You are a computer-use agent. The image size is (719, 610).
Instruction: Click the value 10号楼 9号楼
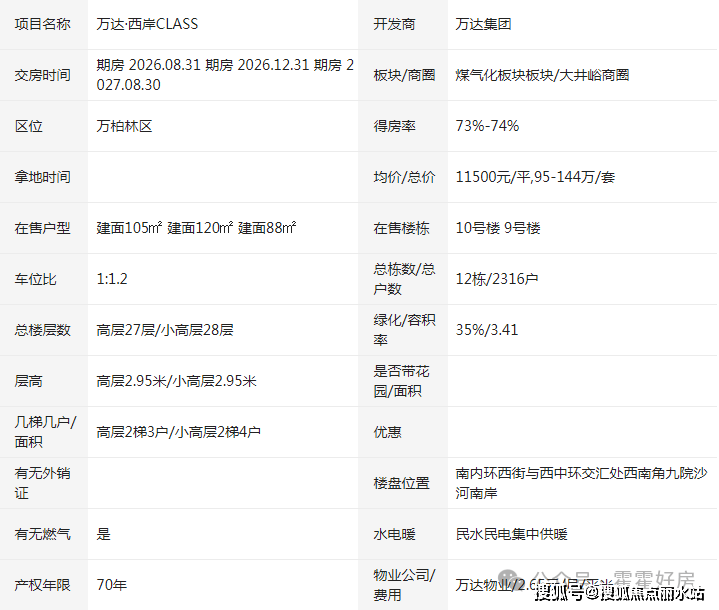coord(498,227)
